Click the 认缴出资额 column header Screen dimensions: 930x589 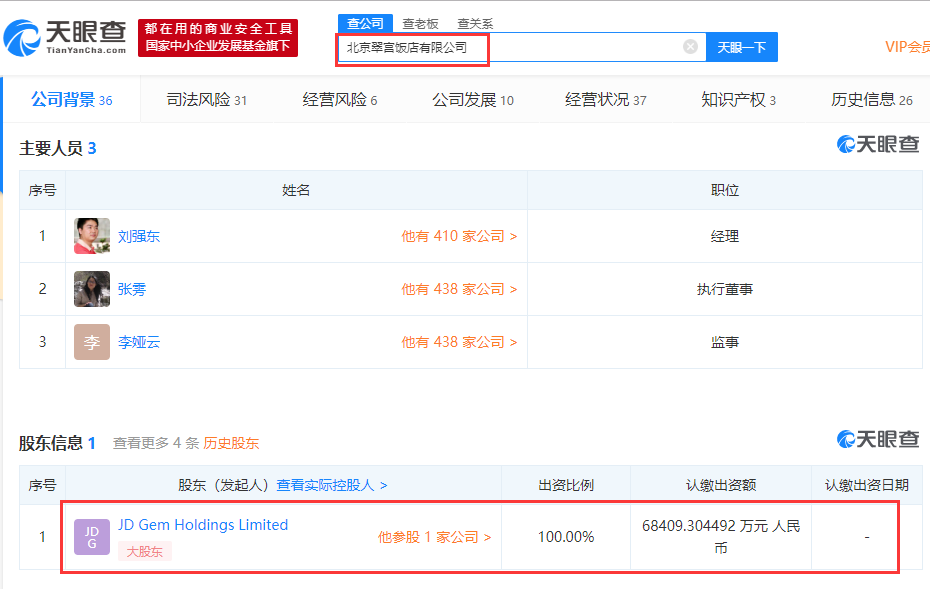coord(721,485)
